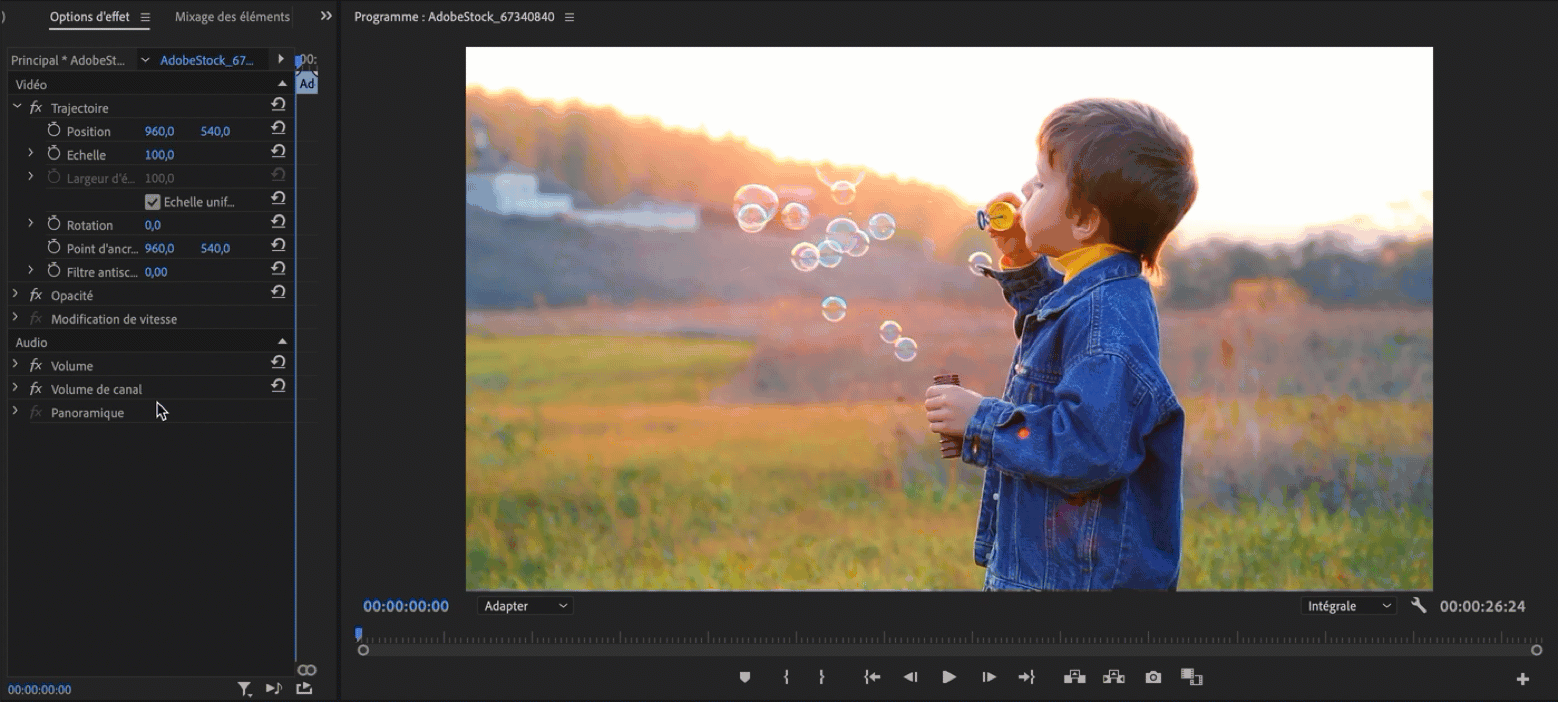Open the AdobeStock_67 sequence clip dropdown

pos(145,60)
